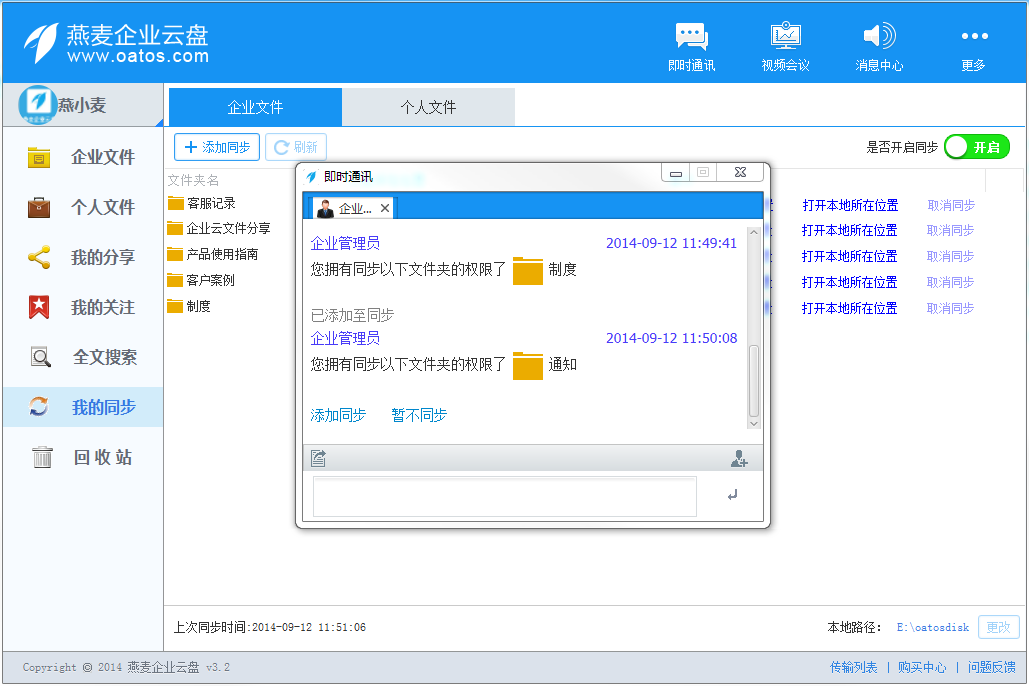Close the 企业 chat conversation tab
The image size is (1029, 686).
tap(385, 209)
